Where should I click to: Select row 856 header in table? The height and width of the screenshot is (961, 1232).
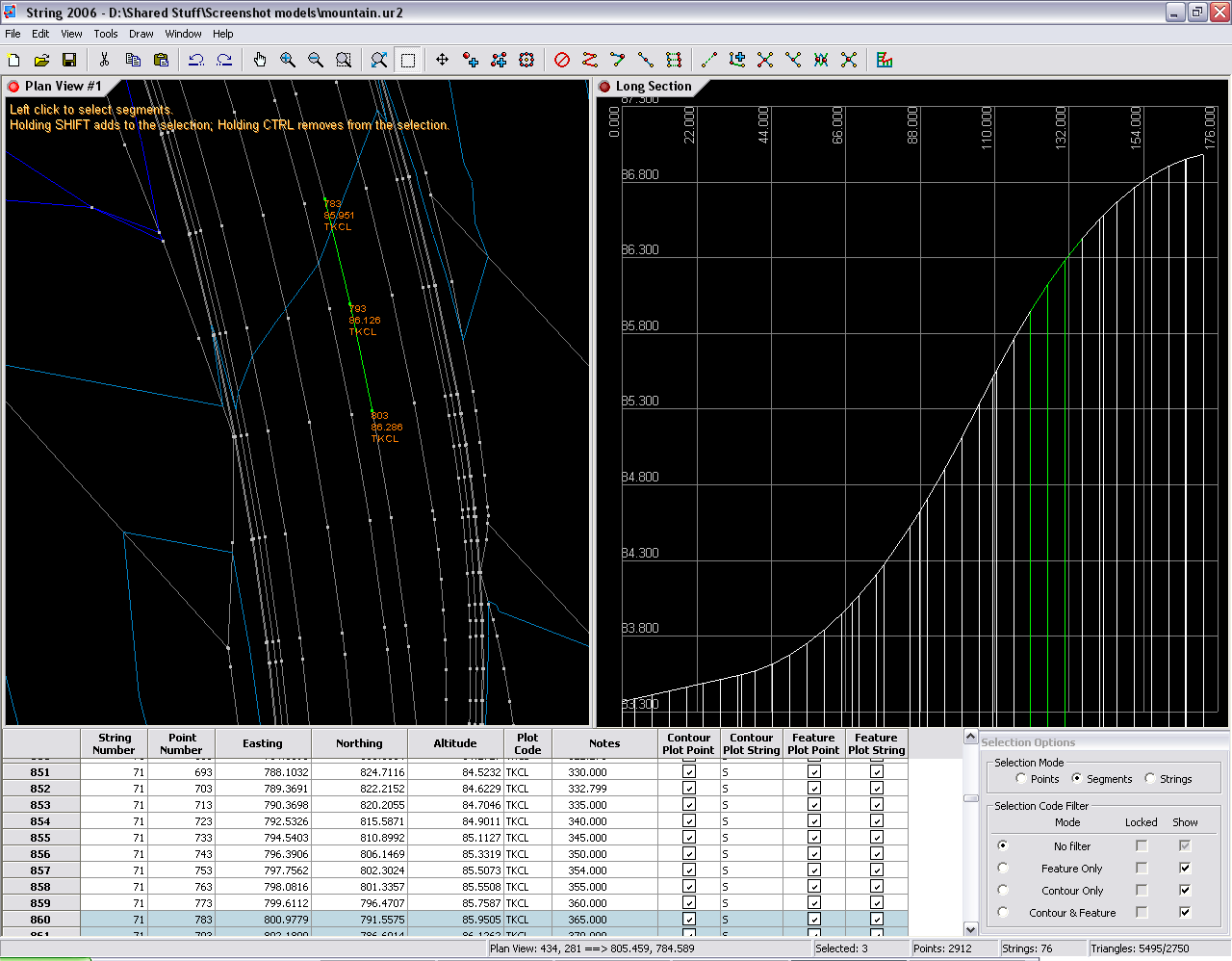tap(40, 854)
